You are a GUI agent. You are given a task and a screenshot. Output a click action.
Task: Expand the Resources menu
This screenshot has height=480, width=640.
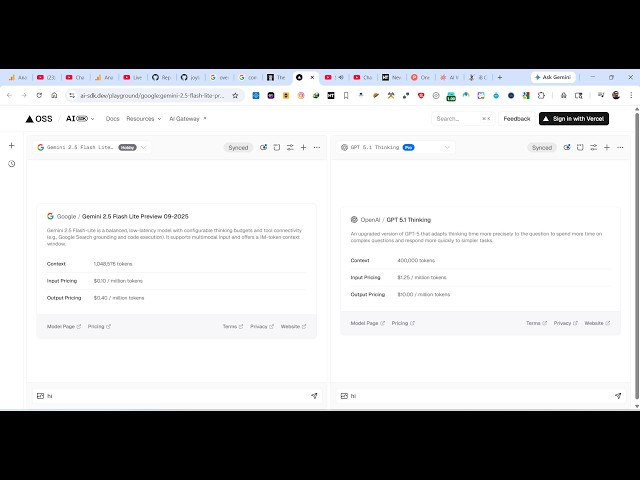point(144,119)
